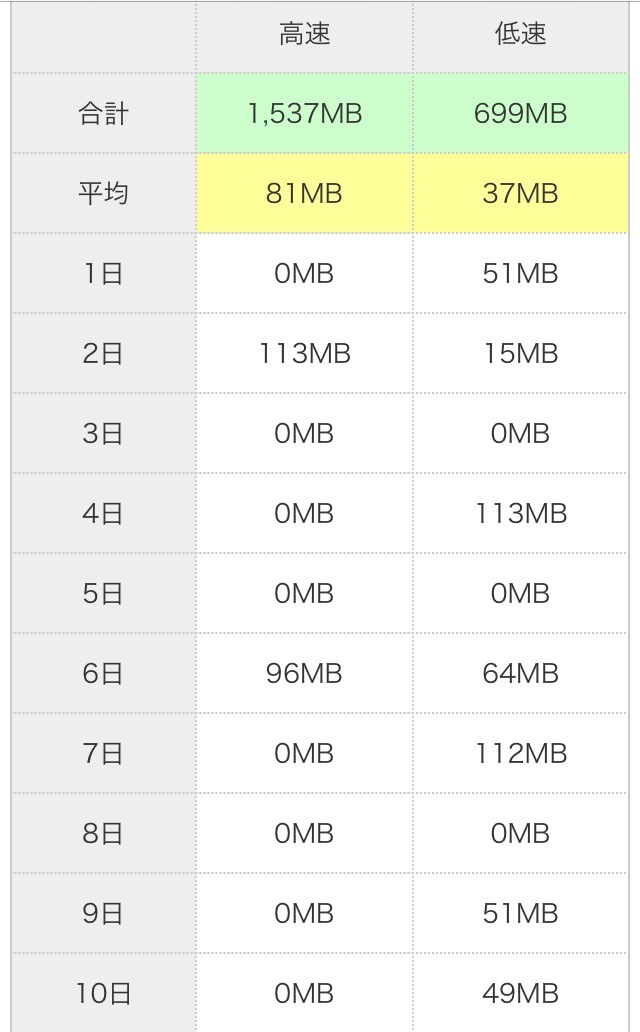Click the 51MB value in 9日 row
The image size is (640, 1032).
click(x=520, y=913)
